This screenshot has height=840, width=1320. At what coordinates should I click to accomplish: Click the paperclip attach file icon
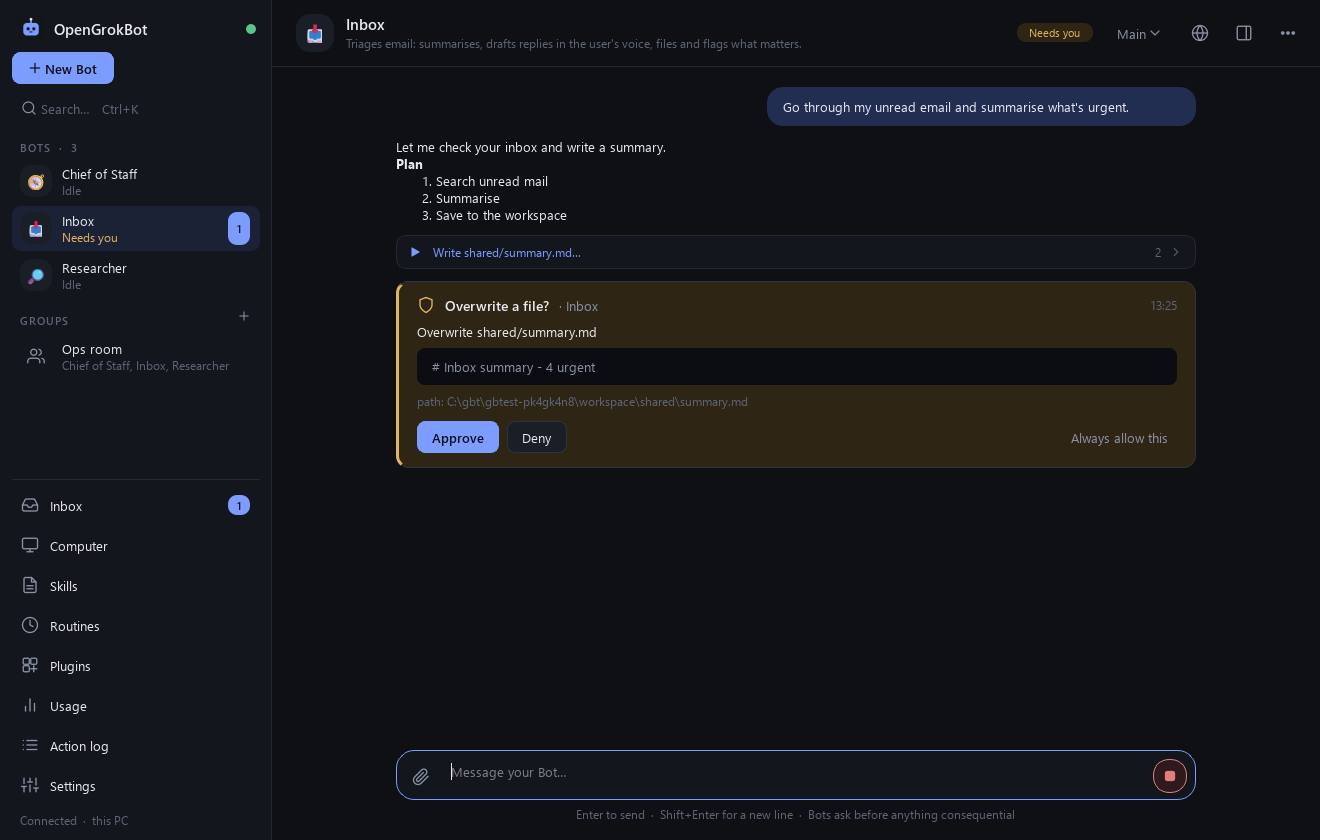click(421, 776)
